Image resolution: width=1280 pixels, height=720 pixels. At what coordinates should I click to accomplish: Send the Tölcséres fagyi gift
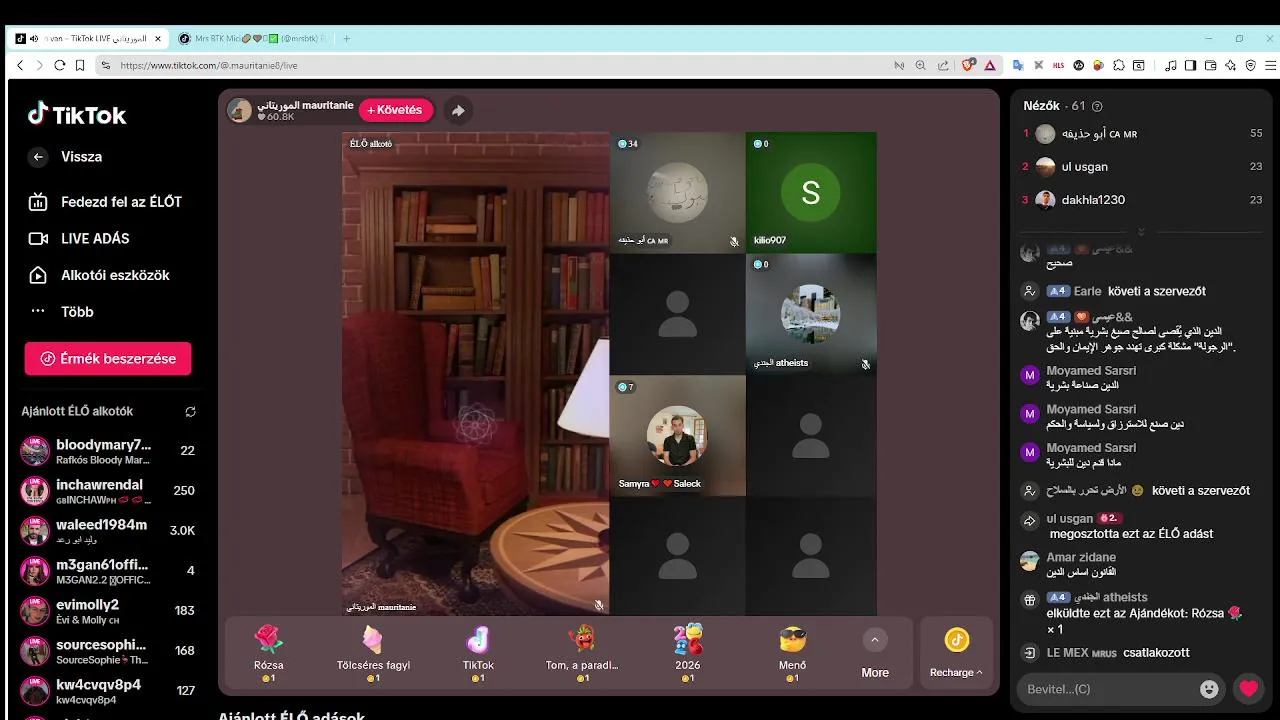(x=373, y=653)
